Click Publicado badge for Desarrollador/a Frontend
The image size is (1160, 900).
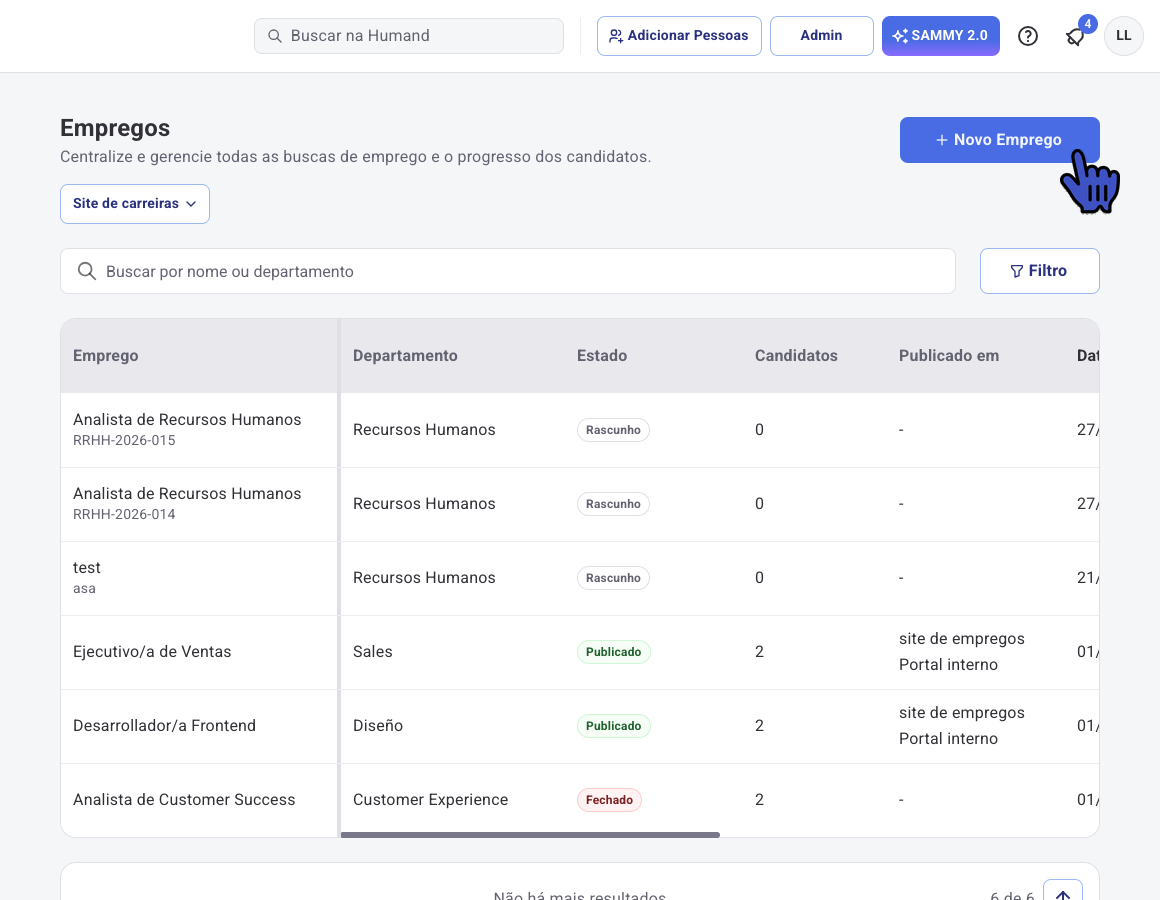(613, 725)
